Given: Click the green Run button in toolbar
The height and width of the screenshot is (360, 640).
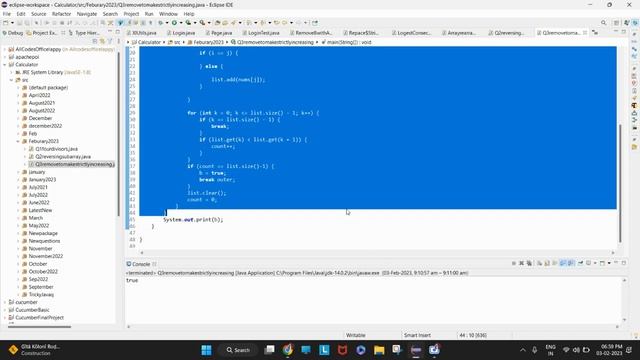Looking at the screenshot, I should pyautogui.click(x=174, y=23).
